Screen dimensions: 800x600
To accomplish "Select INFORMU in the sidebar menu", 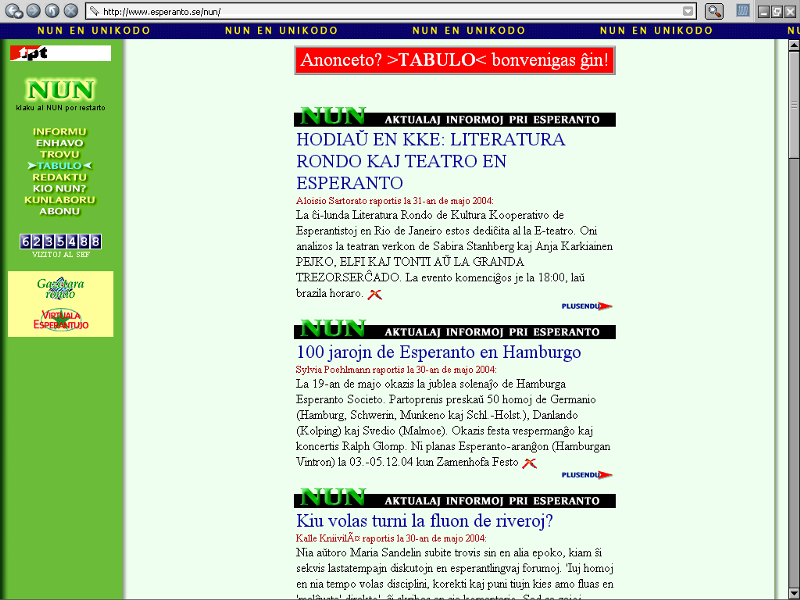I will tap(60, 132).
